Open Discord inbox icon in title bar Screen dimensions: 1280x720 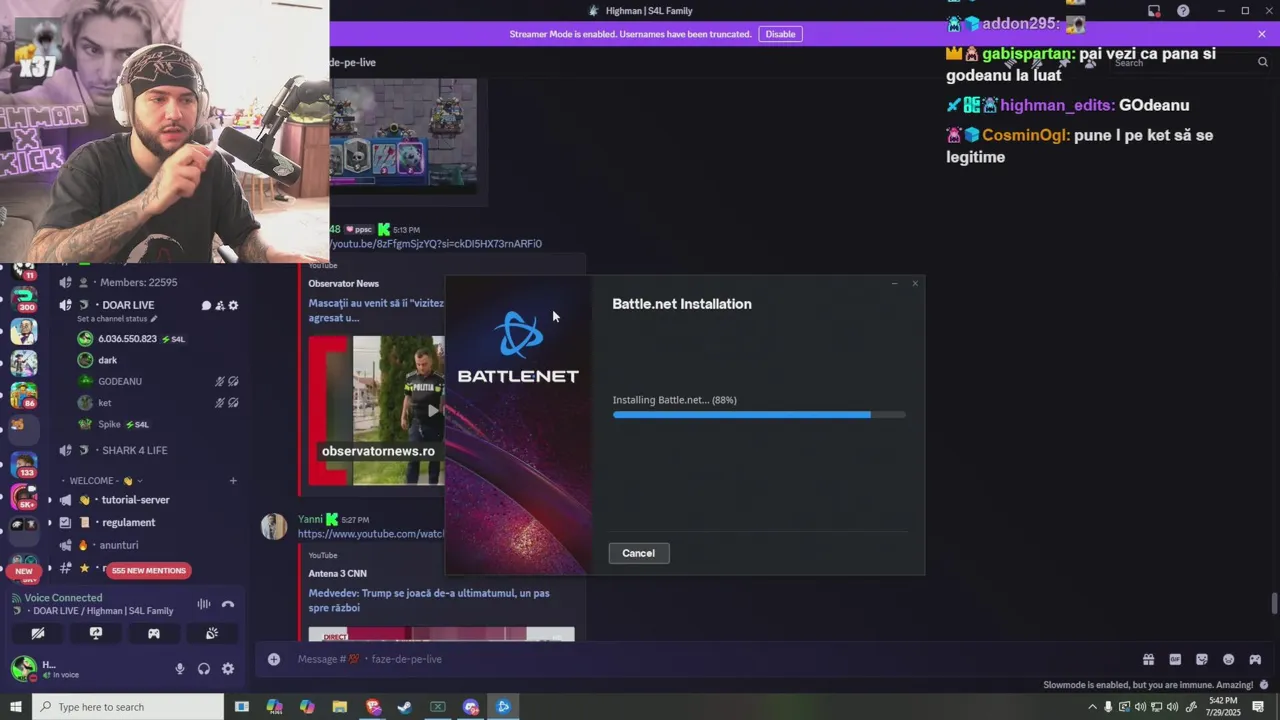click(1154, 11)
